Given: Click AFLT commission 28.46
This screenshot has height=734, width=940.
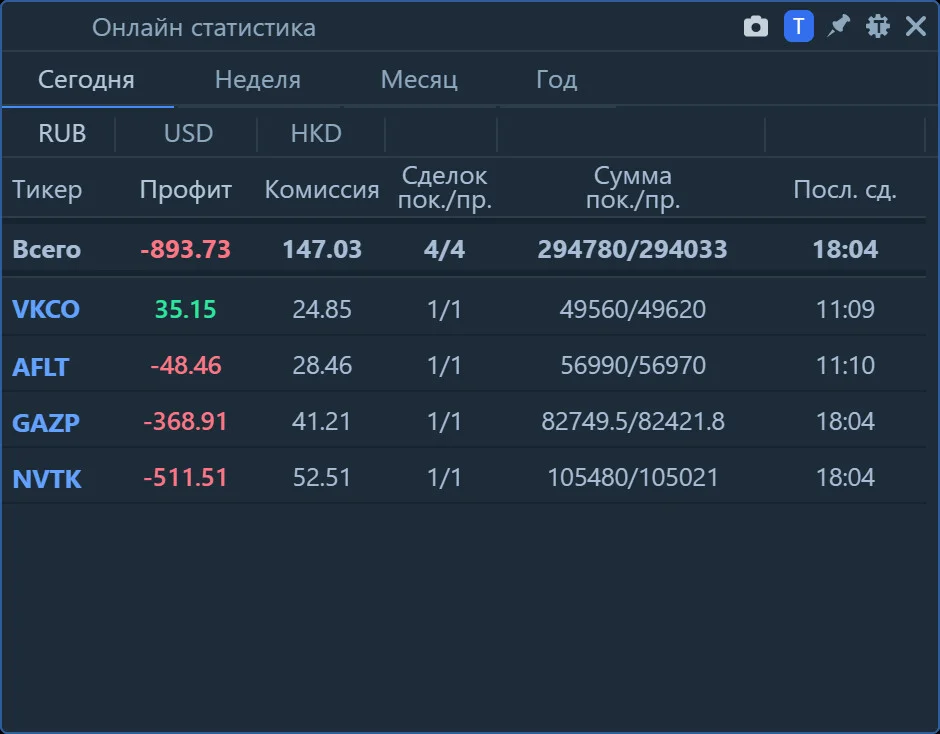Looking at the screenshot, I should 322,365.
